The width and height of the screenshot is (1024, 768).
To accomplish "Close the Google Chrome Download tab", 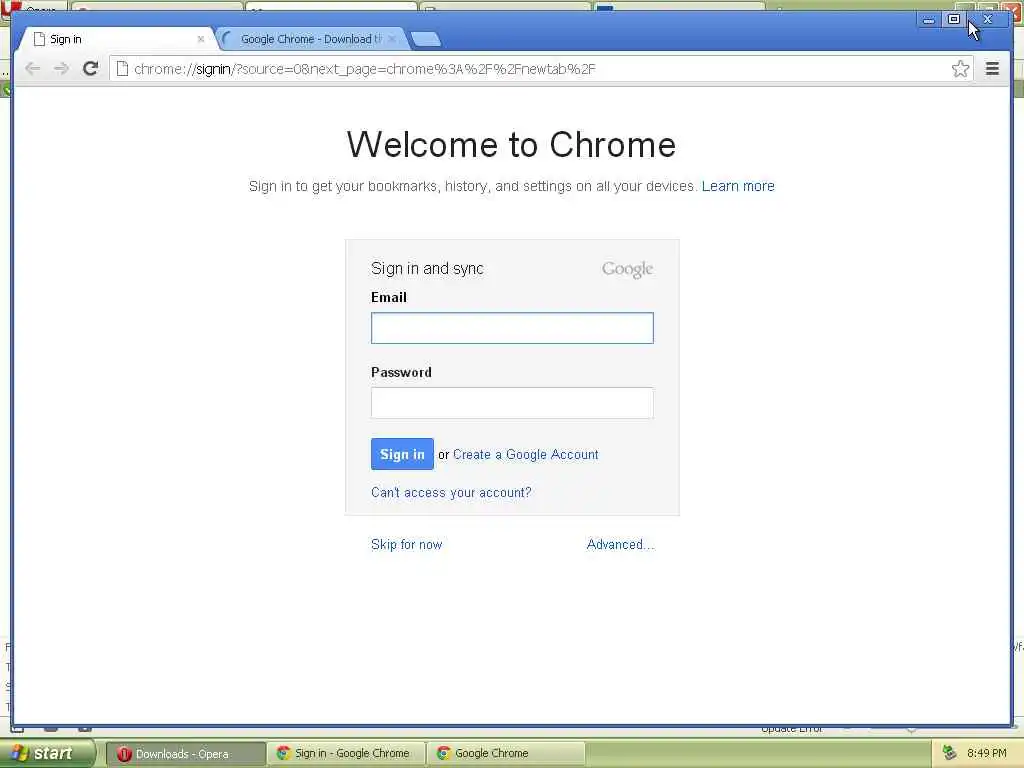I will tap(392, 39).
